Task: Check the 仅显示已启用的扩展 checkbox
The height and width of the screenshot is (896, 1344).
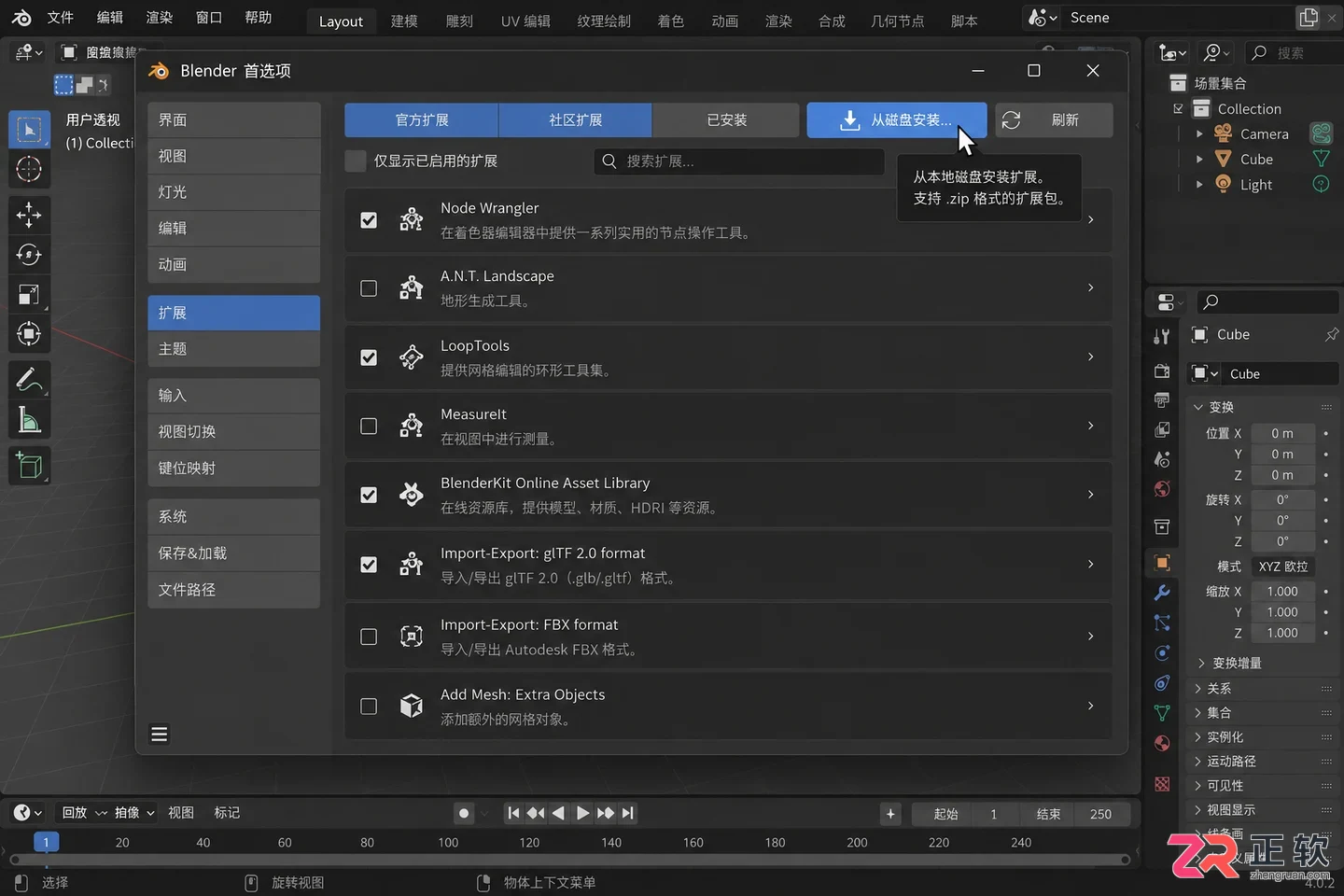Action: tap(356, 161)
